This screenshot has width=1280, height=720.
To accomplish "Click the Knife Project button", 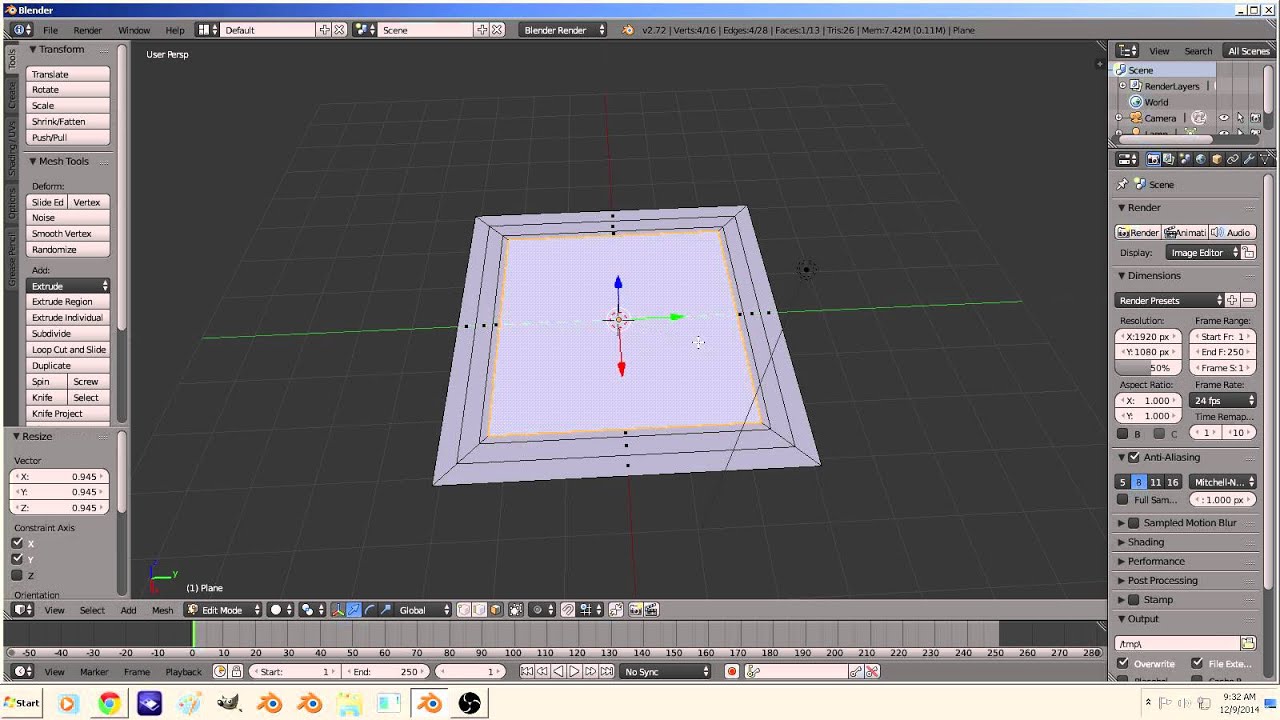I will pos(68,414).
